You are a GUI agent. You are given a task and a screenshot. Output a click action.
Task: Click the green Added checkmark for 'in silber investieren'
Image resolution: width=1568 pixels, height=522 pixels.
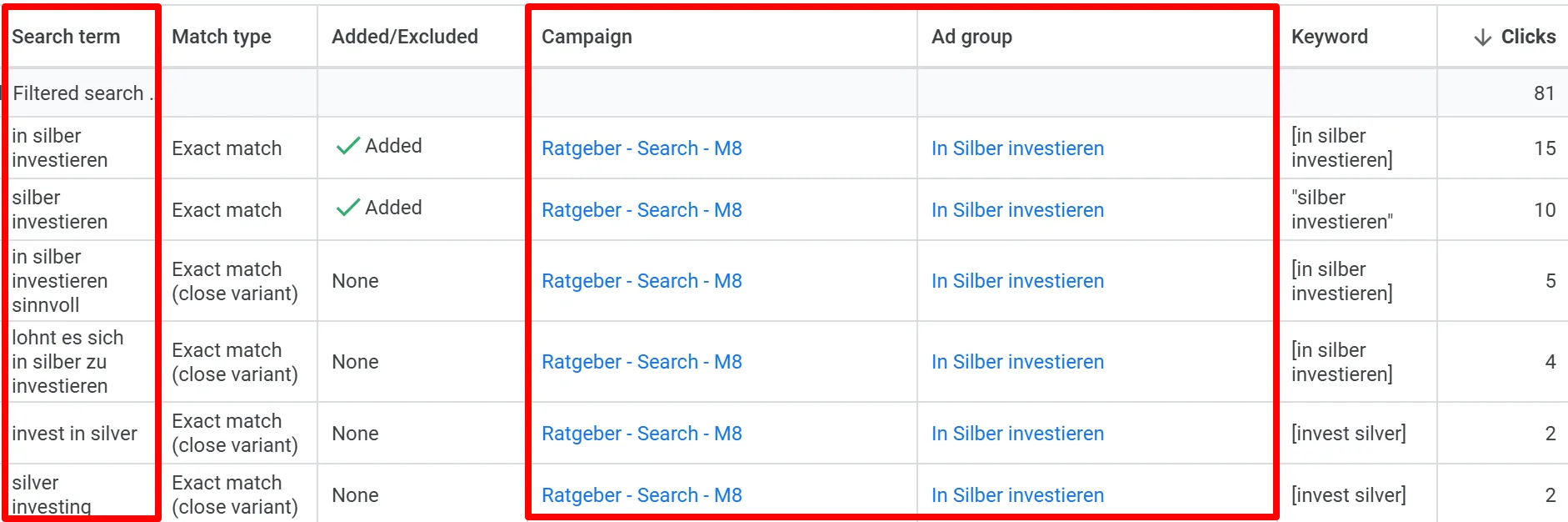[x=347, y=147]
